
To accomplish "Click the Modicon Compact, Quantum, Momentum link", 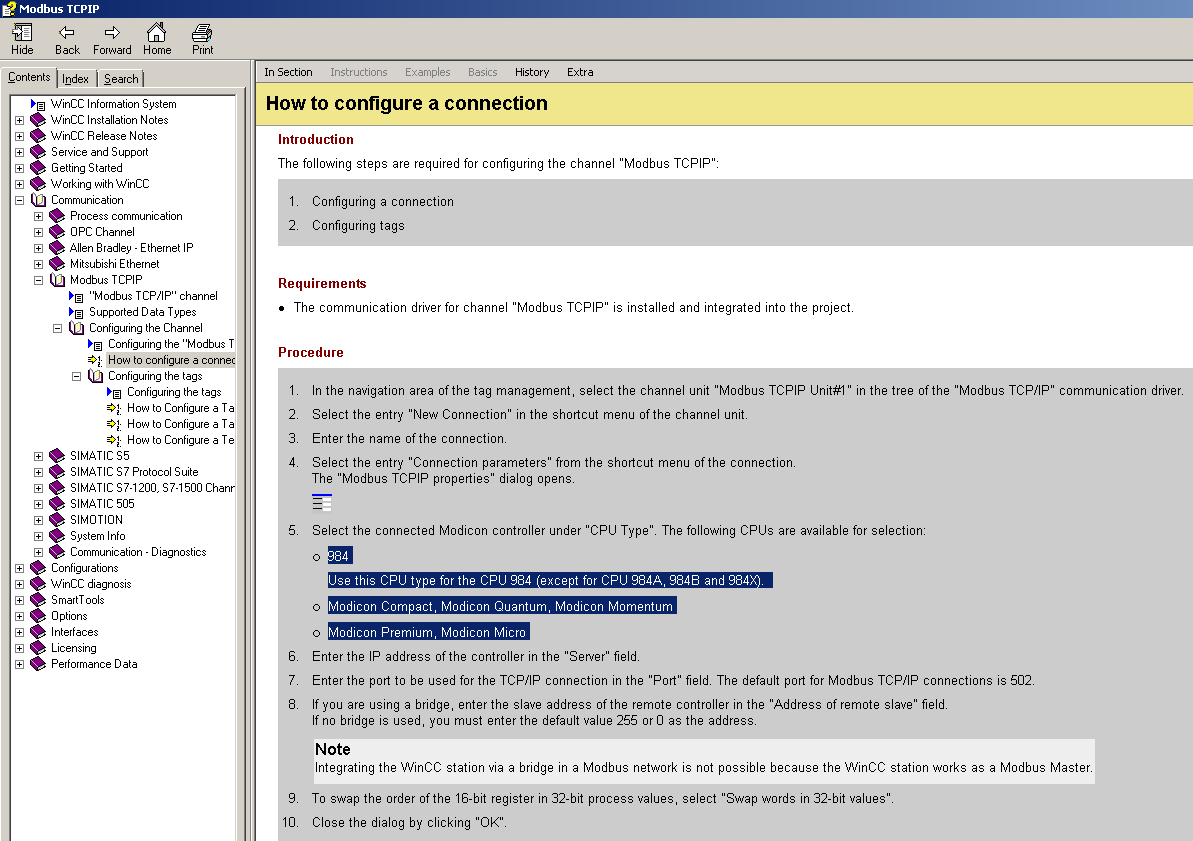I will (x=502, y=607).
